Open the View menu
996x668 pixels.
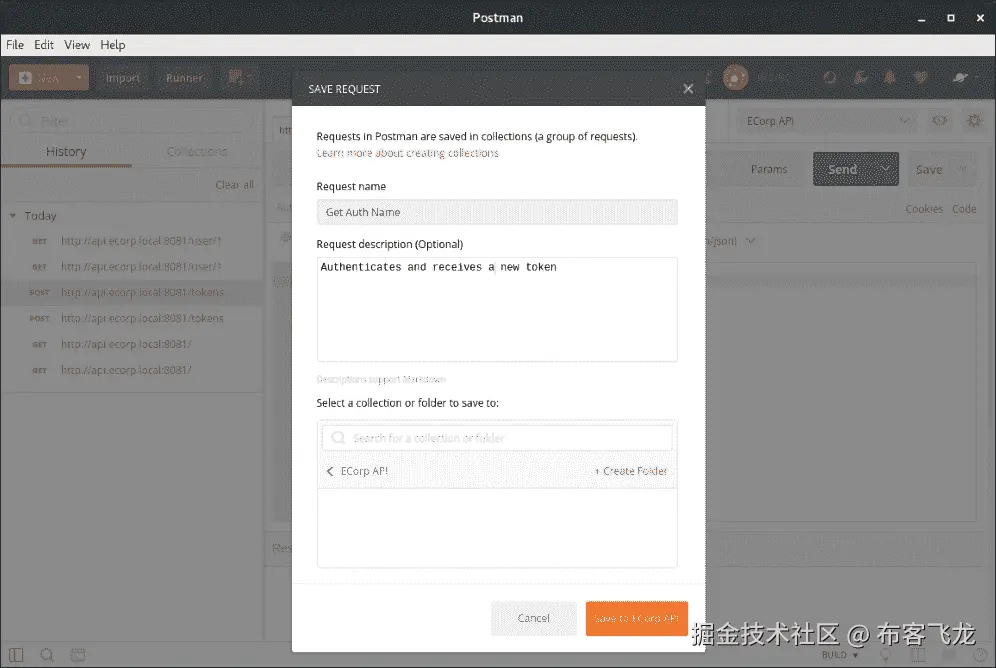77,45
